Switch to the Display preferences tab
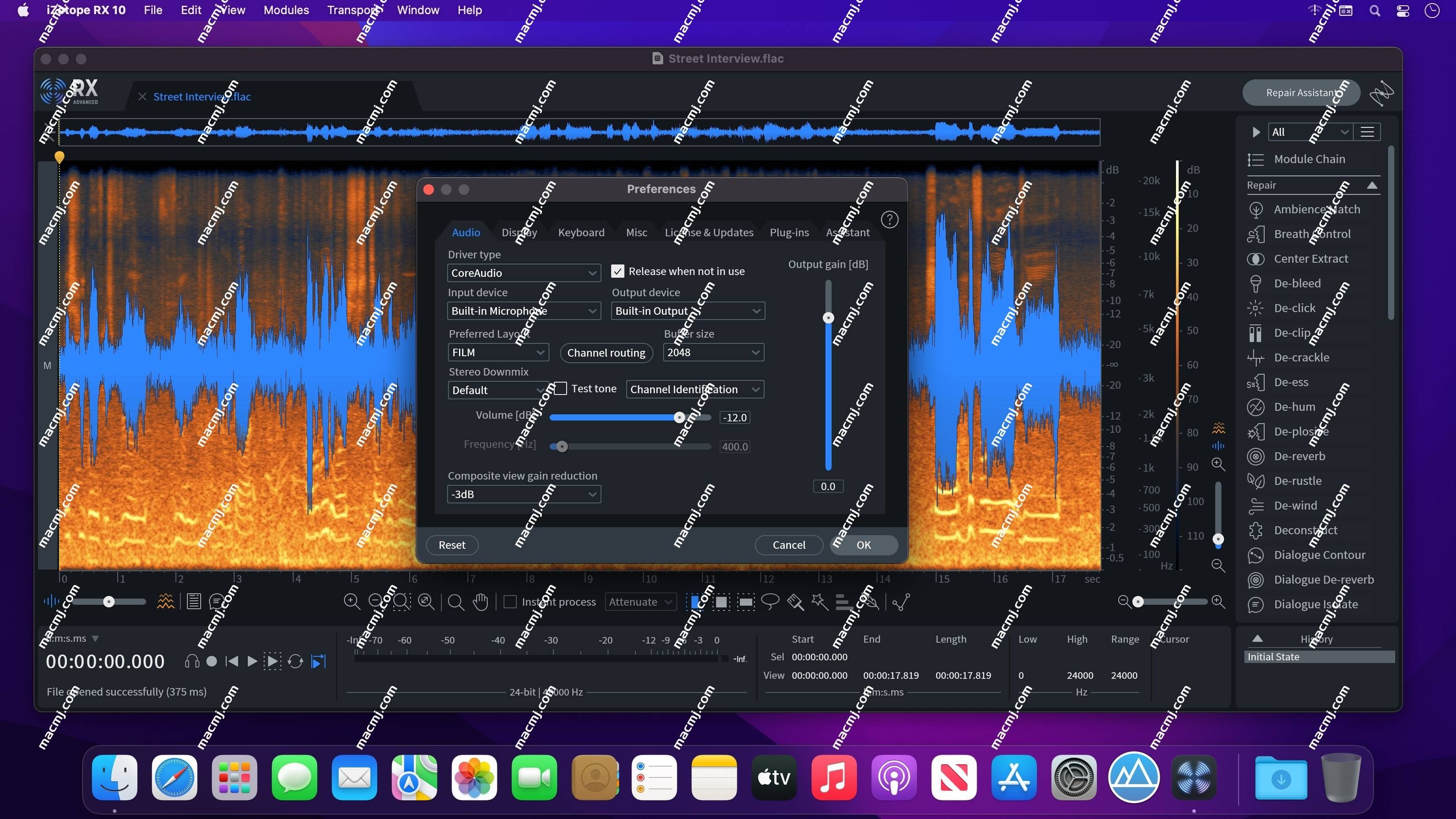 tap(519, 232)
